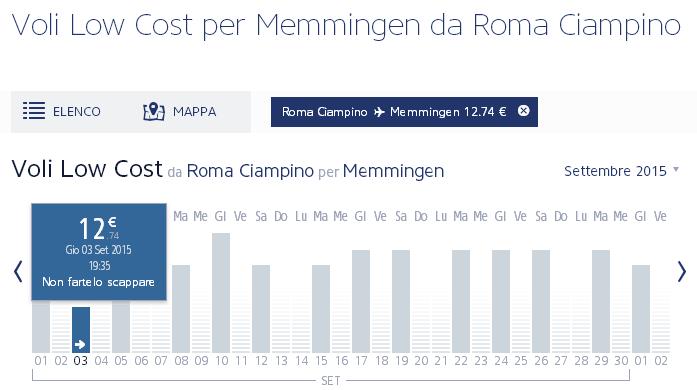
Task: Click the arrow icon on the 03 bar
Action: pyautogui.click(x=80, y=344)
